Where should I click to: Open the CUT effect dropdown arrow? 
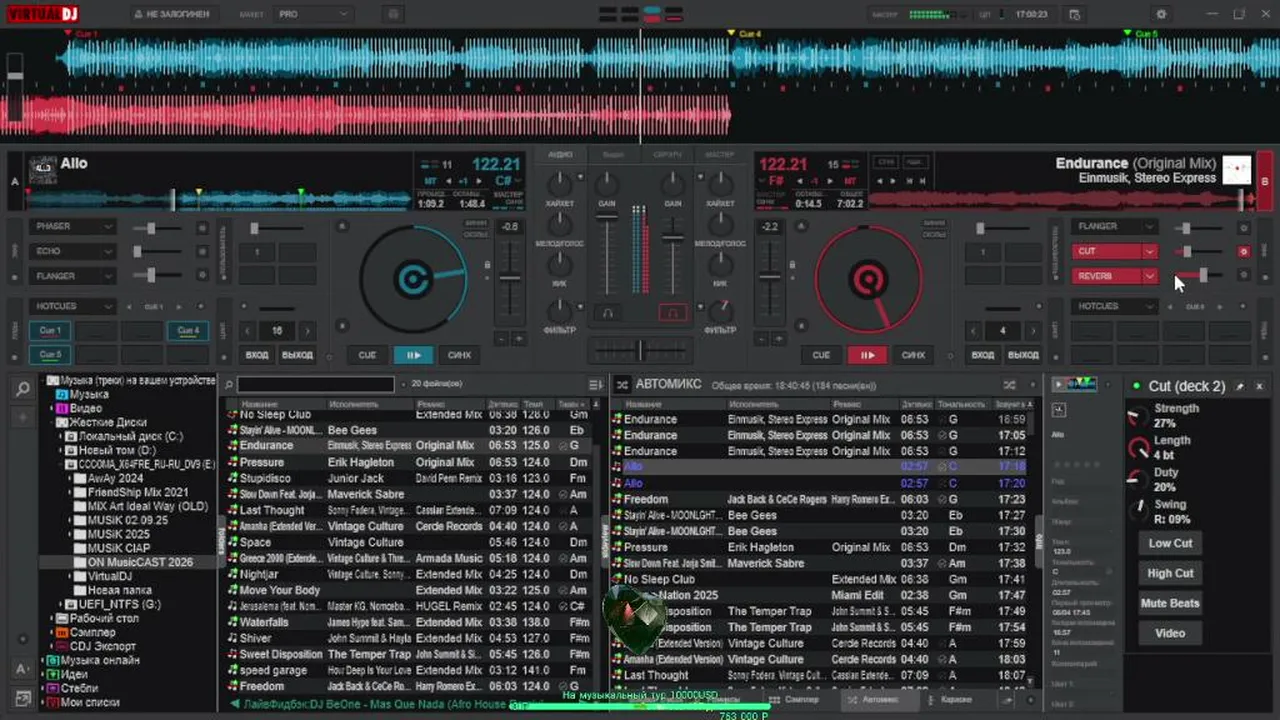[x=1150, y=251]
